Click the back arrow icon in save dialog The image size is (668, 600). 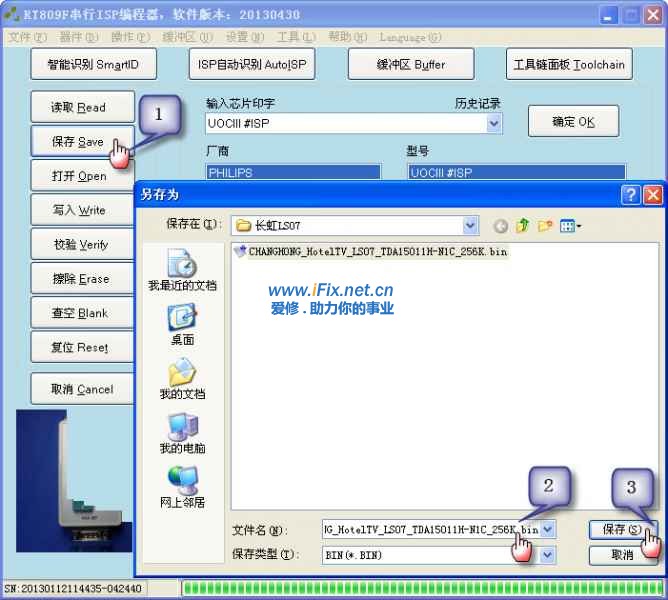pos(500,226)
